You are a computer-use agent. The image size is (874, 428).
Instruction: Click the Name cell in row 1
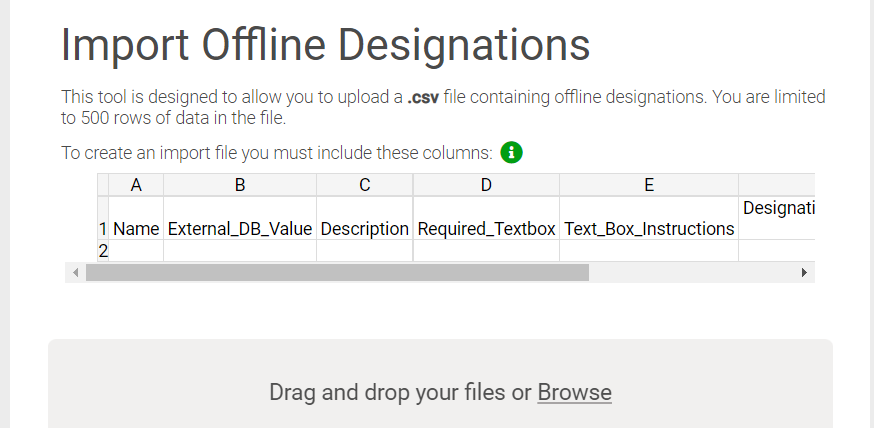click(136, 228)
